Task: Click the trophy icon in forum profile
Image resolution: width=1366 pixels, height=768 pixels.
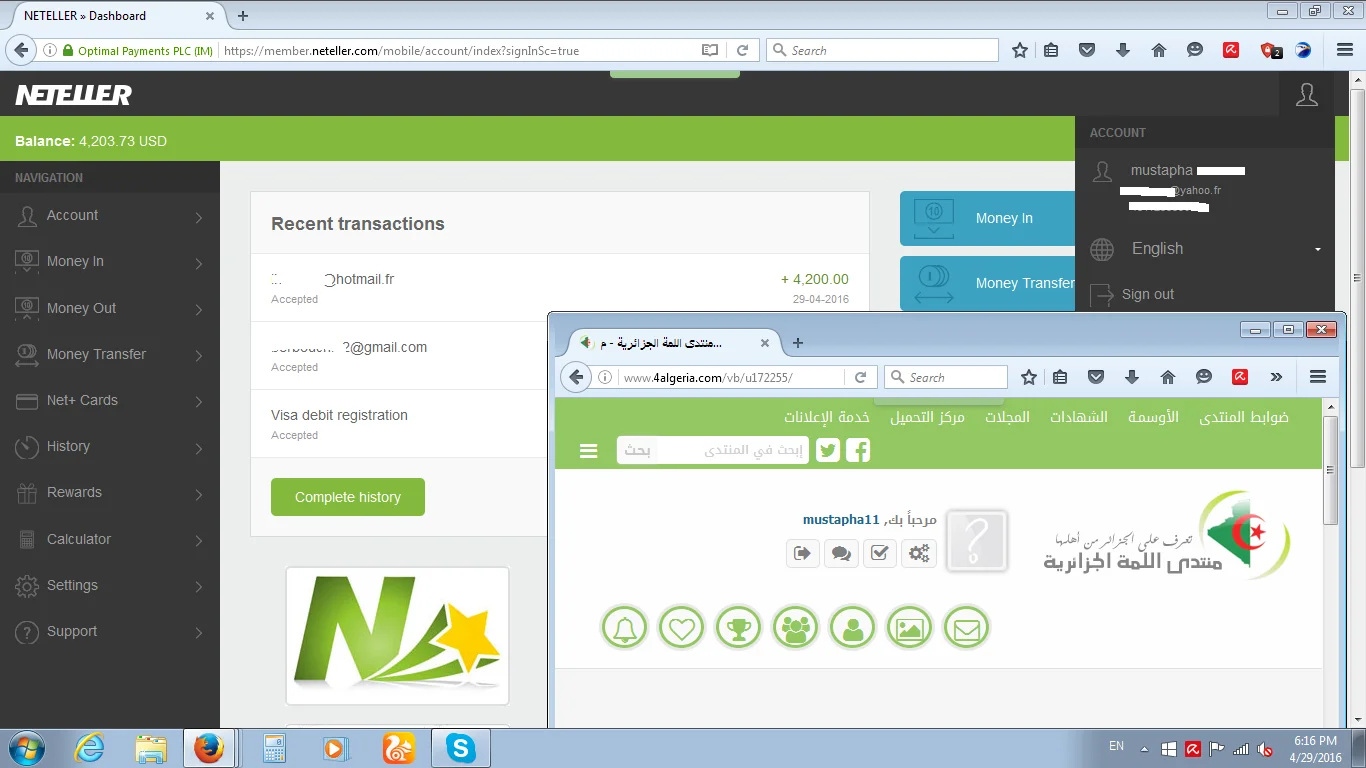Action: click(x=738, y=628)
